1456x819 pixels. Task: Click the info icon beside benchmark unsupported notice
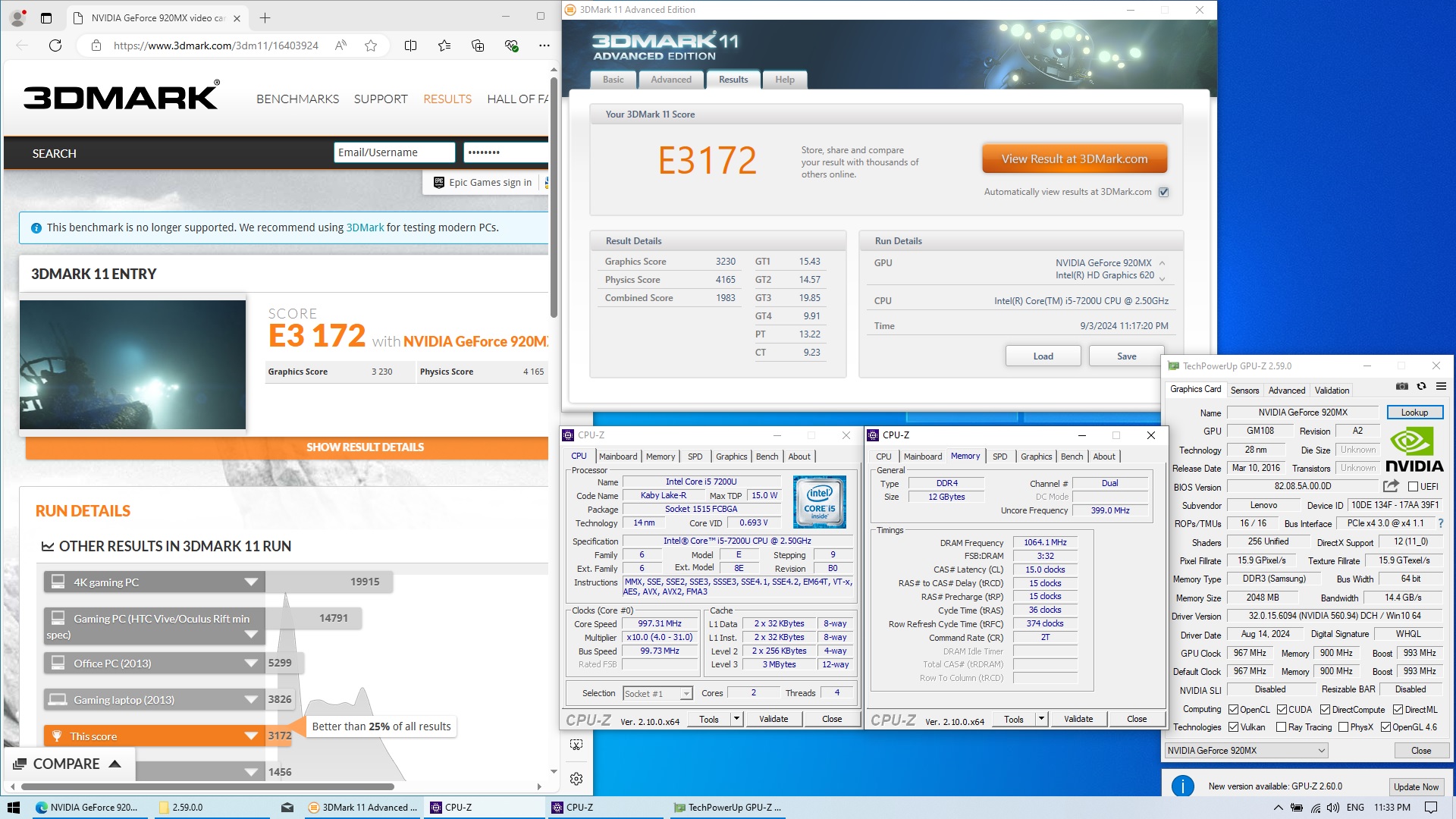coord(36,227)
